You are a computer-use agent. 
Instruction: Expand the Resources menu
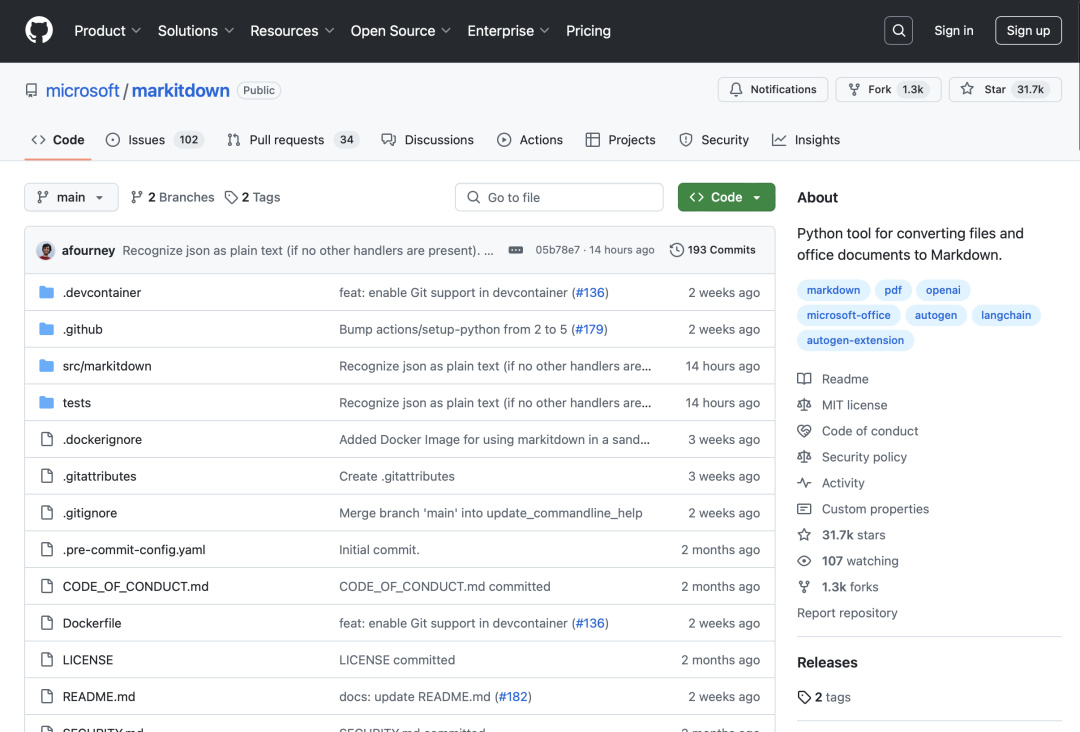[x=292, y=31]
